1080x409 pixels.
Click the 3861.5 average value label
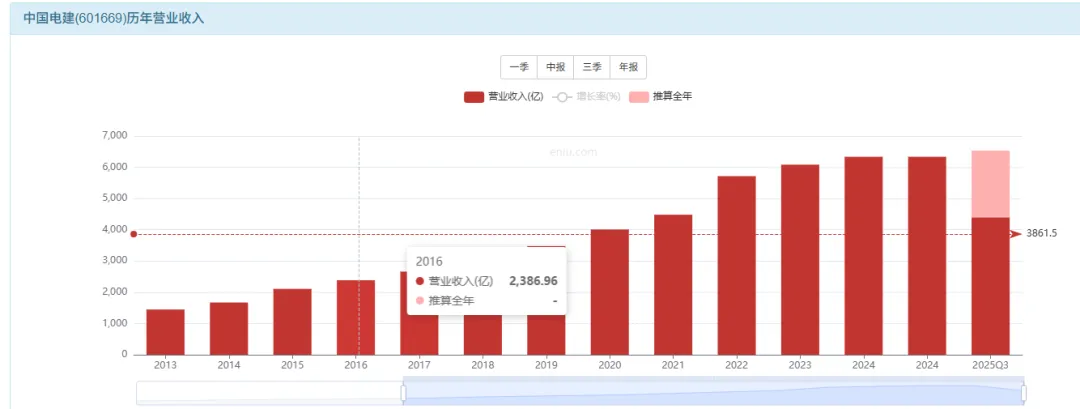(1041, 234)
